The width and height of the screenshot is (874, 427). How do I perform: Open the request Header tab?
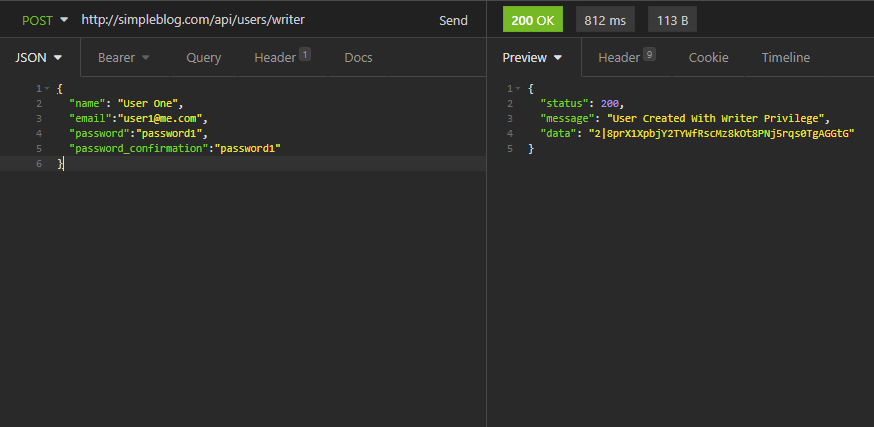point(282,57)
